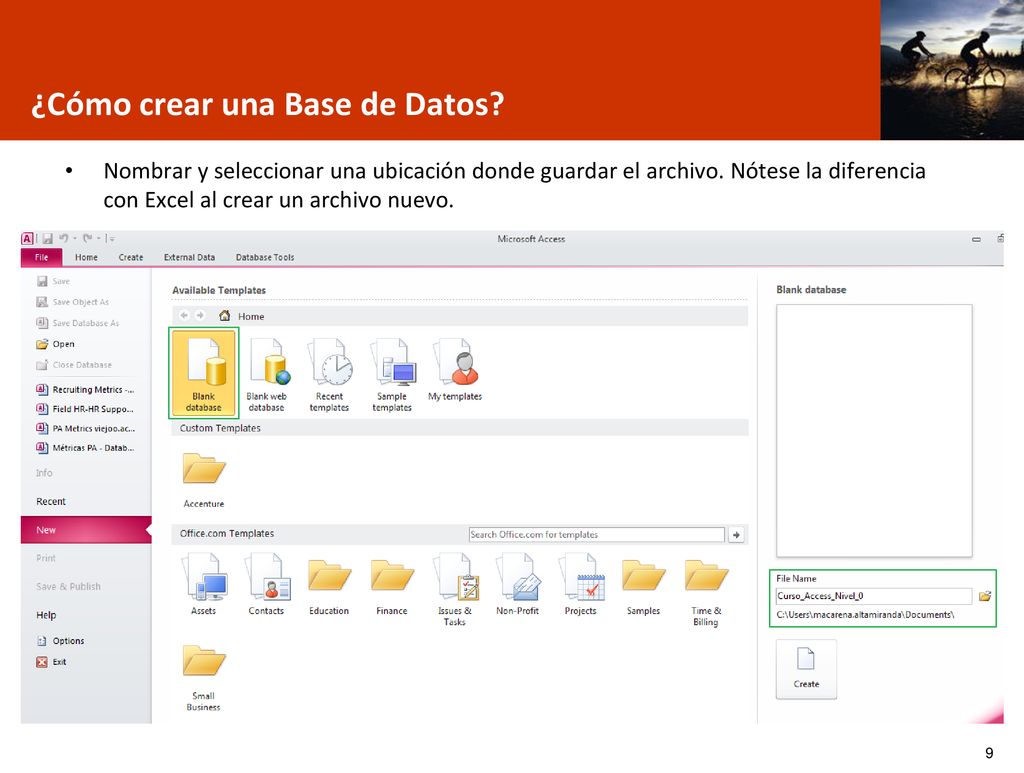Screen dimensions: 1024x773
Task: Open the Recent section
Action: click(x=51, y=501)
